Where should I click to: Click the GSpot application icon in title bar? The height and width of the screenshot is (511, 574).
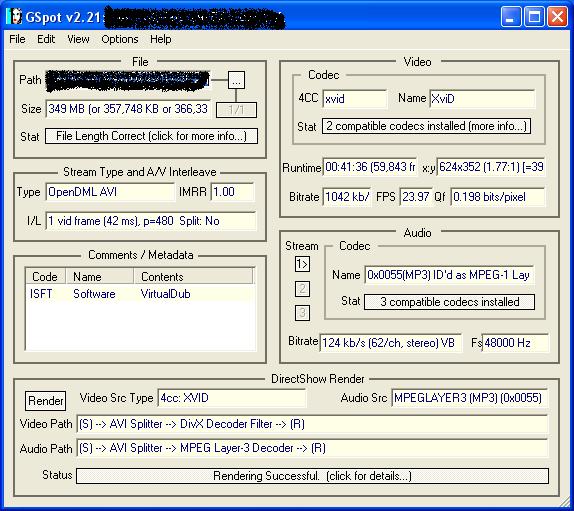tap(15, 16)
